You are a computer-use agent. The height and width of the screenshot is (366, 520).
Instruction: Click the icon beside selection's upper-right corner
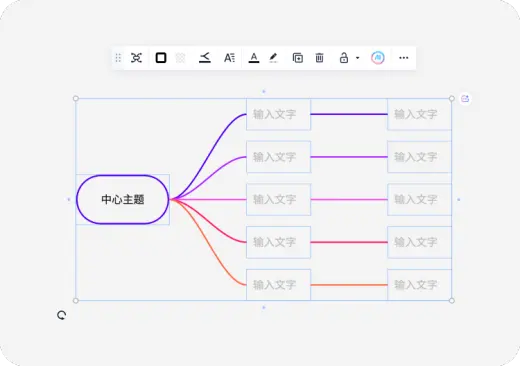(x=465, y=99)
